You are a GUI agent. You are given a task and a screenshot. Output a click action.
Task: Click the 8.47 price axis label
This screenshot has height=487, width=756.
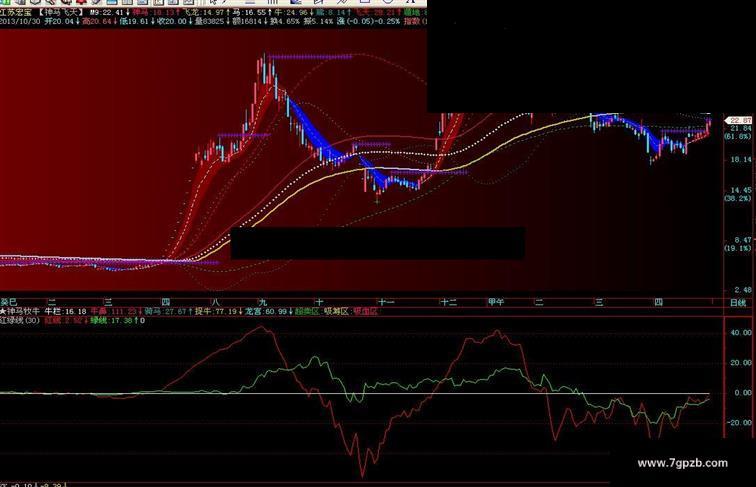pyautogui.click(x=743, y=240)
